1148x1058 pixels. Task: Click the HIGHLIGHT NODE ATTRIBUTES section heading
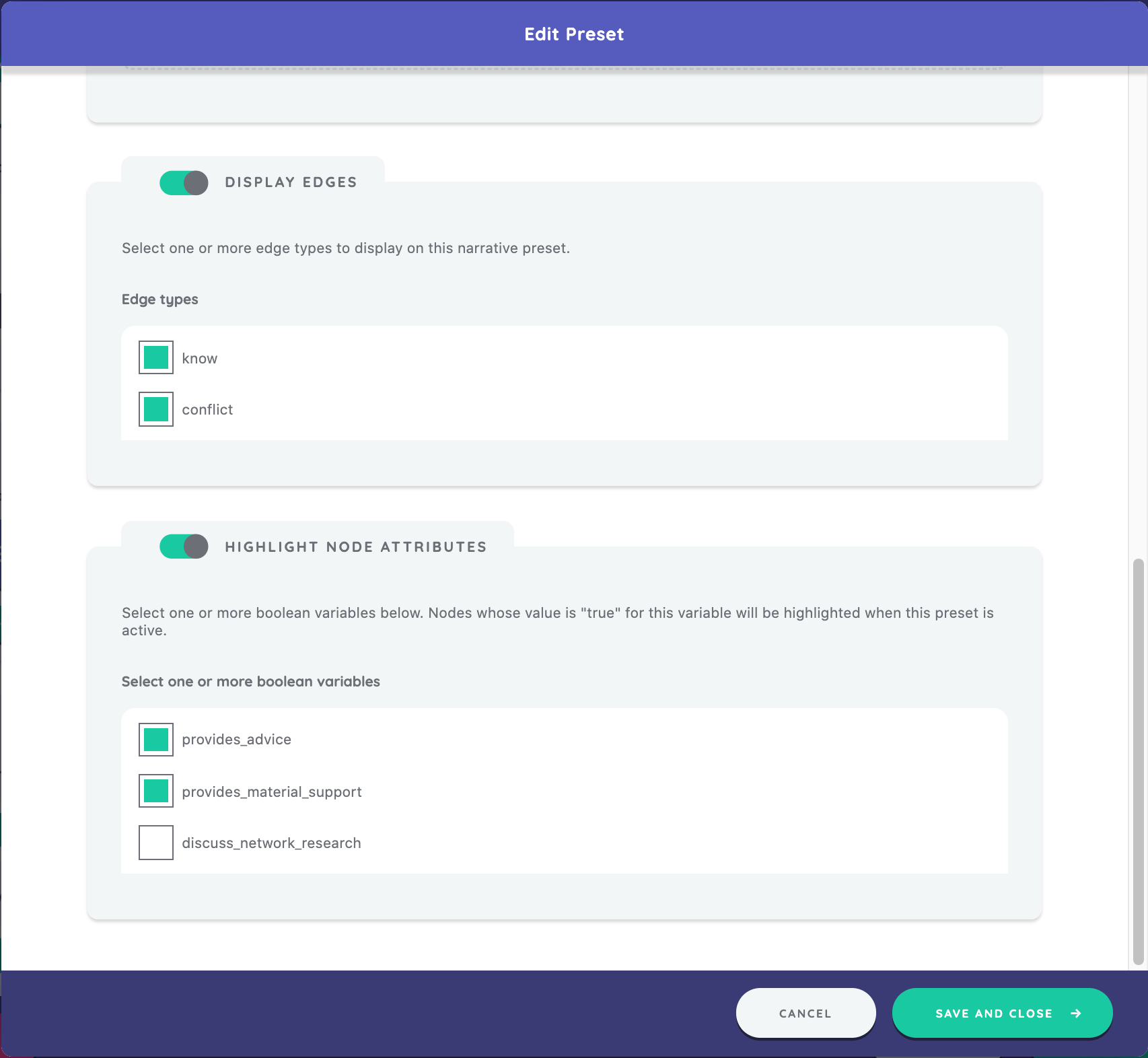tap(355, 547)
